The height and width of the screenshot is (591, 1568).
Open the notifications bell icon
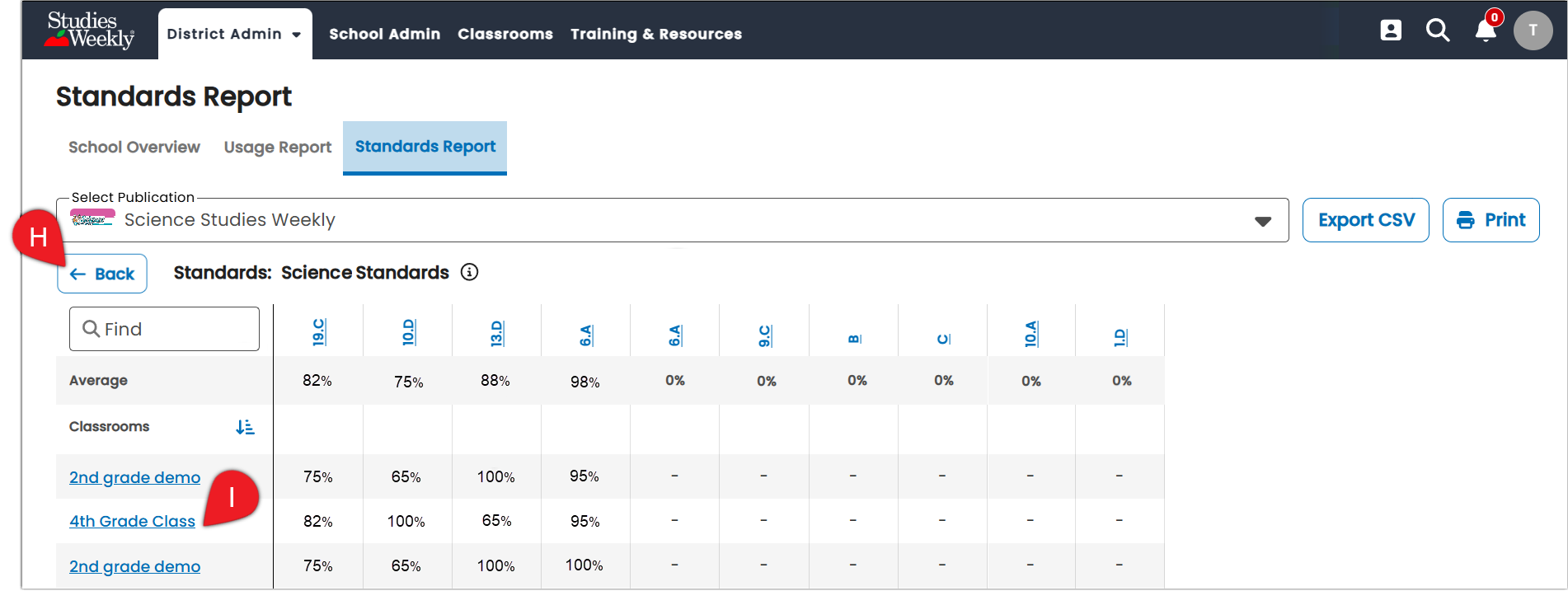tap(1486, 30)
